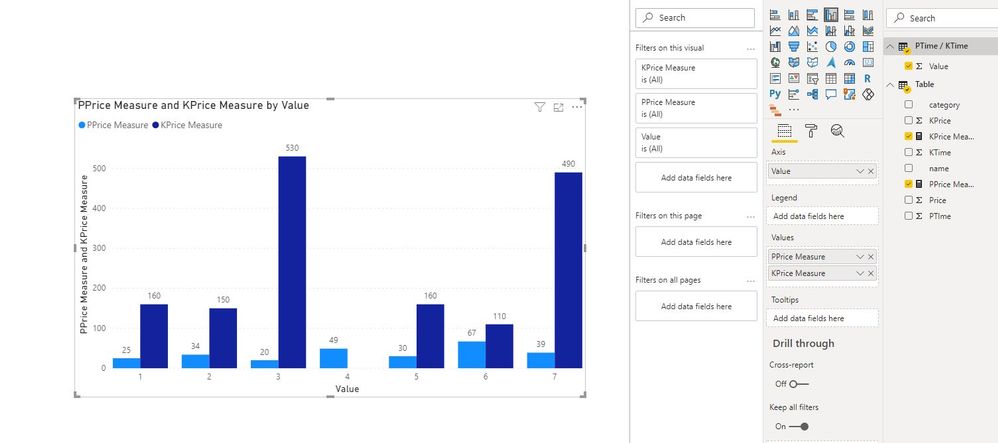Image resolution: width=998 pixels, height=443 pixels.
Task: Open dropdown for Value in Axis well
Action: (x=860, y=171)
